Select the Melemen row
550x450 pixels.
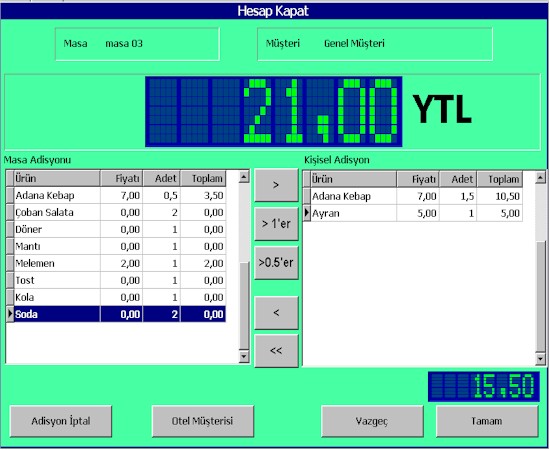click(116, 263)
